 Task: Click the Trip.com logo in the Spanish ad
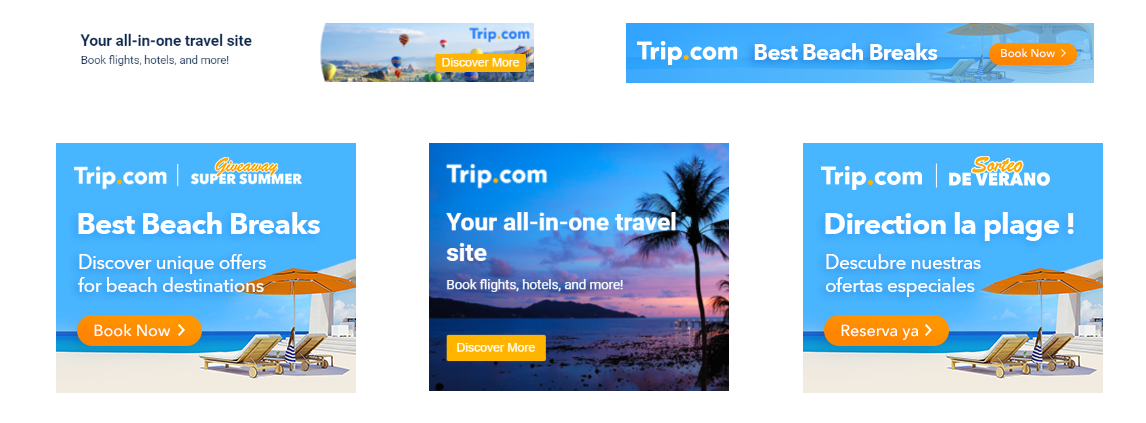click(871, 177)
